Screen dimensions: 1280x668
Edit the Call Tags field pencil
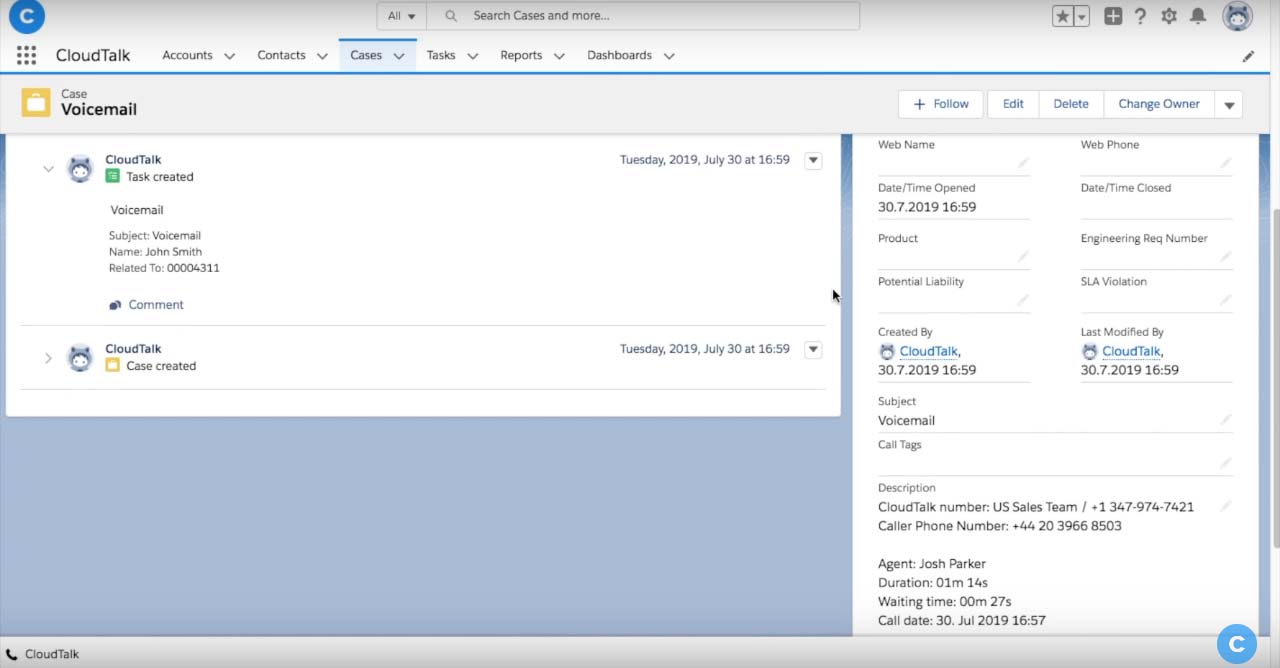point(1225,463)
